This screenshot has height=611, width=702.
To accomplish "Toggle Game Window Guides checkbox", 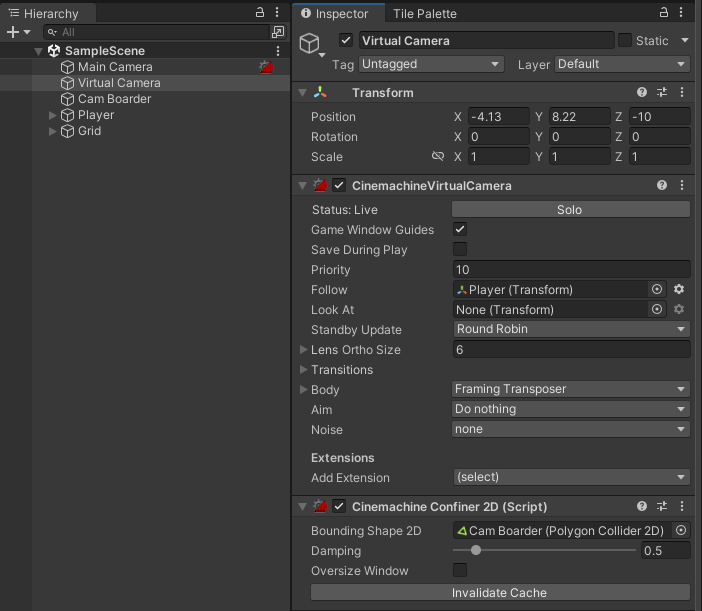I will click(460, 229).
